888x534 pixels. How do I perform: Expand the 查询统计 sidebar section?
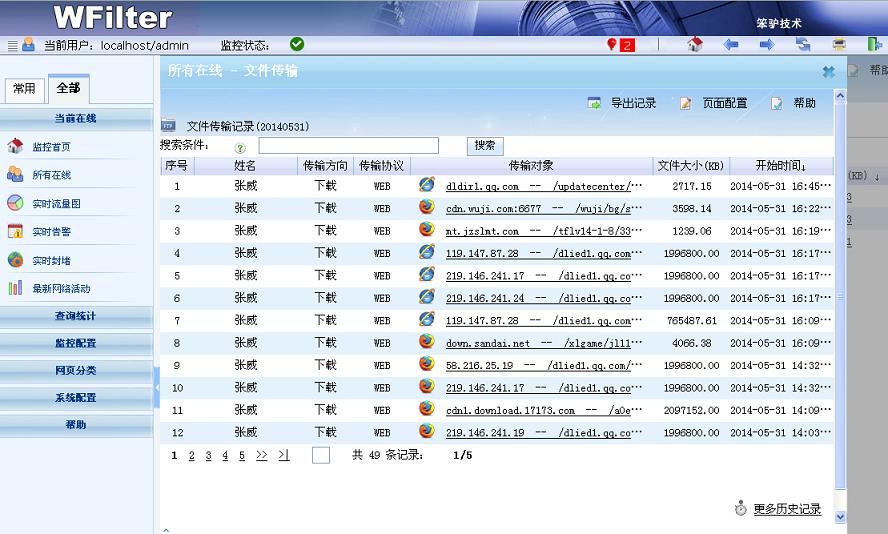click(76, 316)
